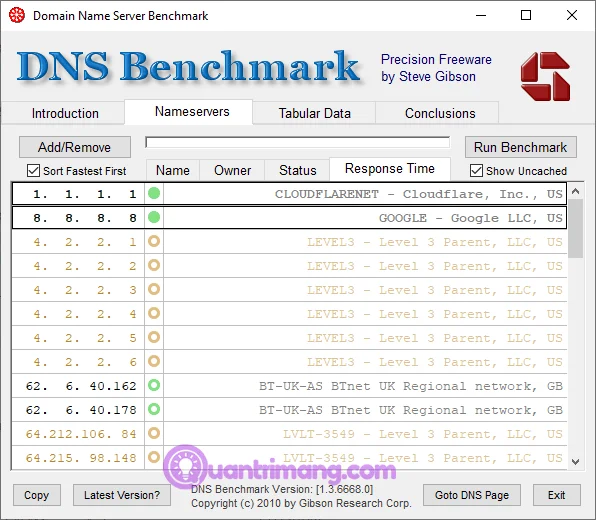596x520 pixels.
Task: Minimize the DNS Benchmark window
Action: point(481,16)
